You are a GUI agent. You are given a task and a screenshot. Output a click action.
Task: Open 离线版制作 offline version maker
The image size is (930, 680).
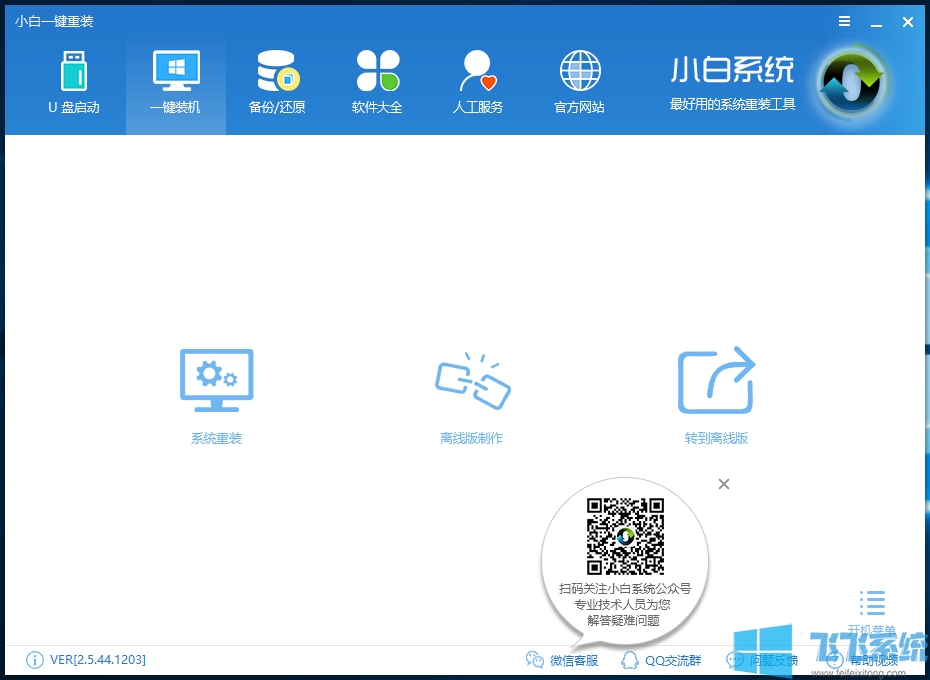471,390
